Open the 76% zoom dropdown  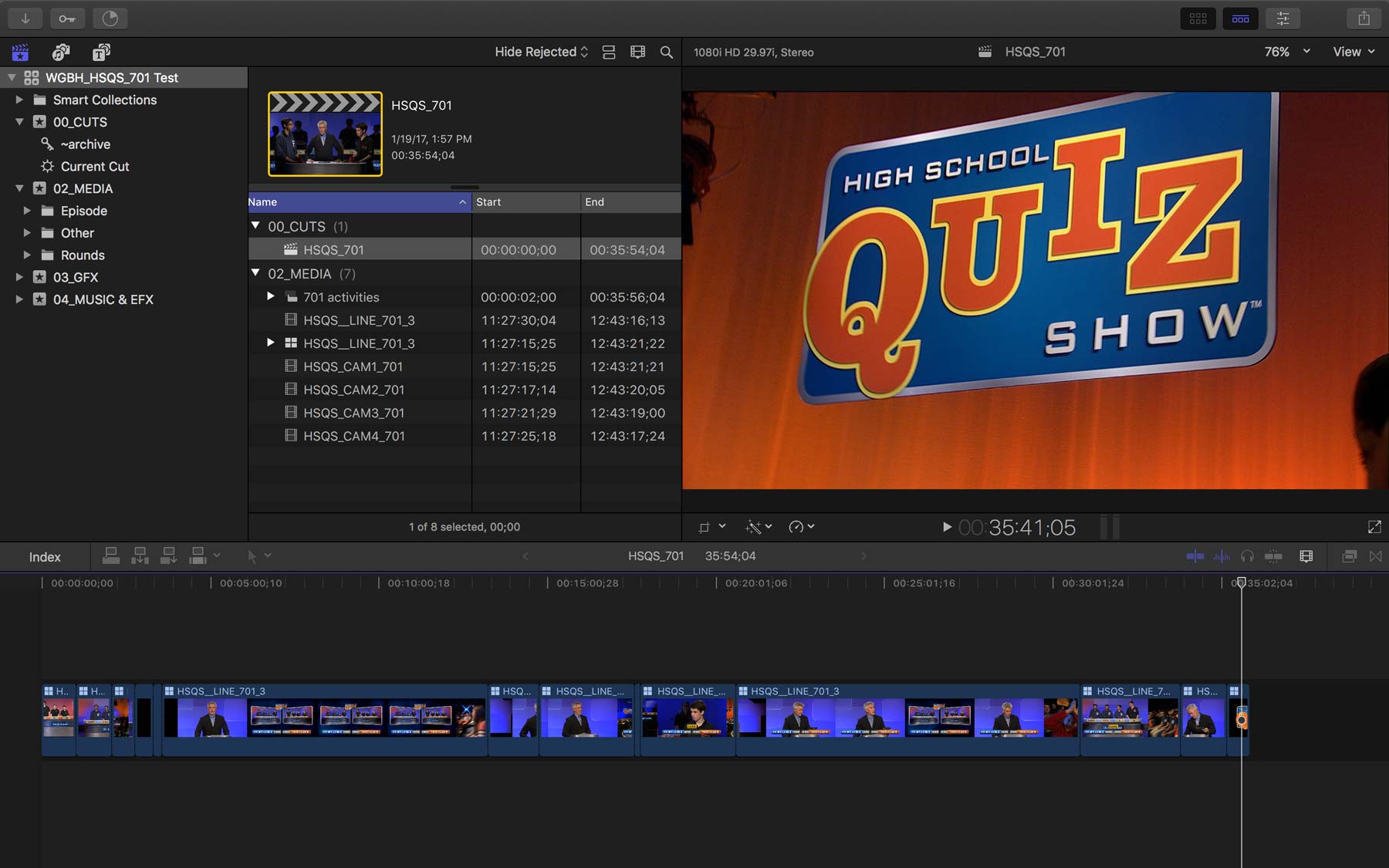[1287, 52]
